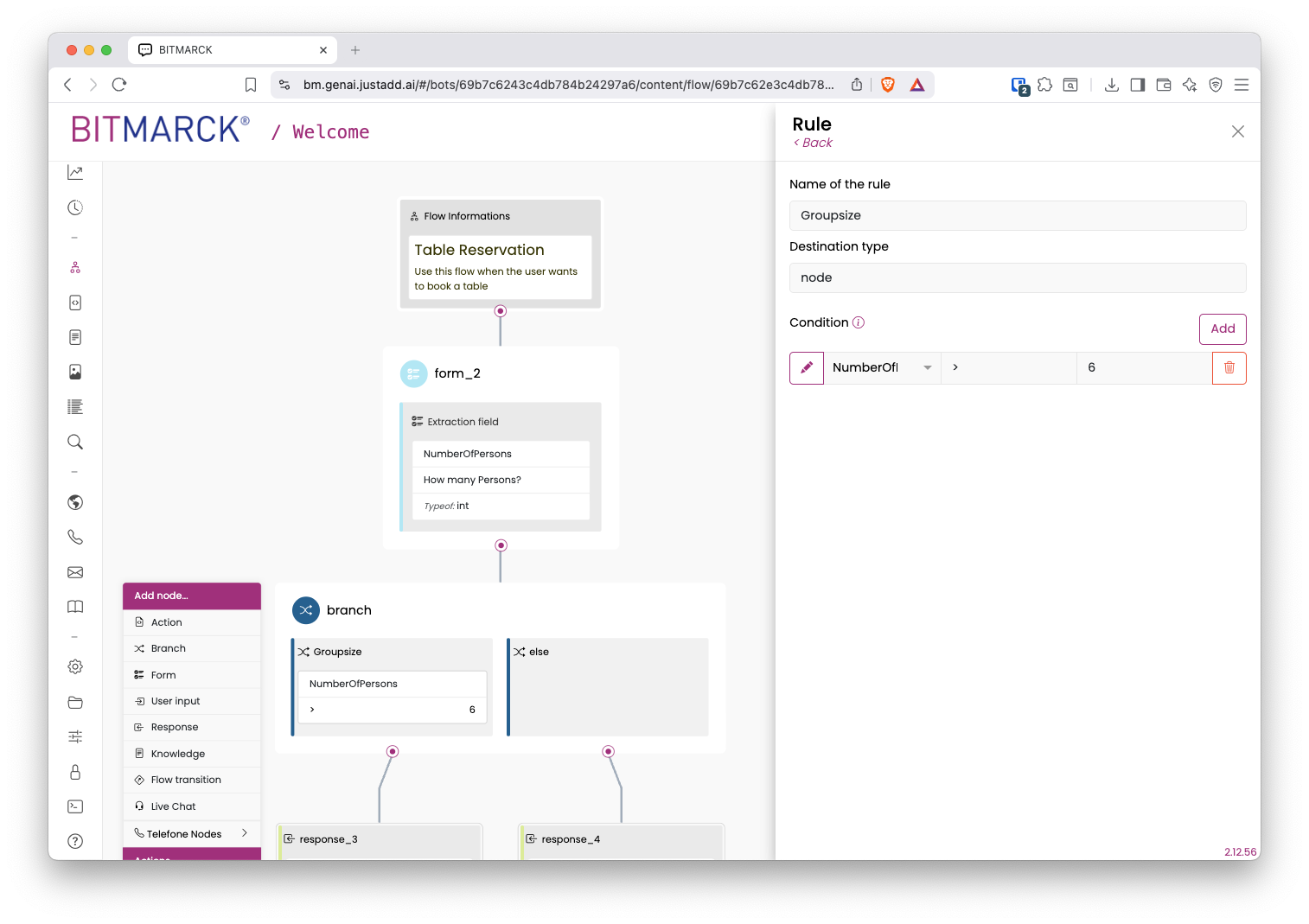Add a Response node
Image resolution: width=1309 pixels, height=924 pixels.
(192, 727)
